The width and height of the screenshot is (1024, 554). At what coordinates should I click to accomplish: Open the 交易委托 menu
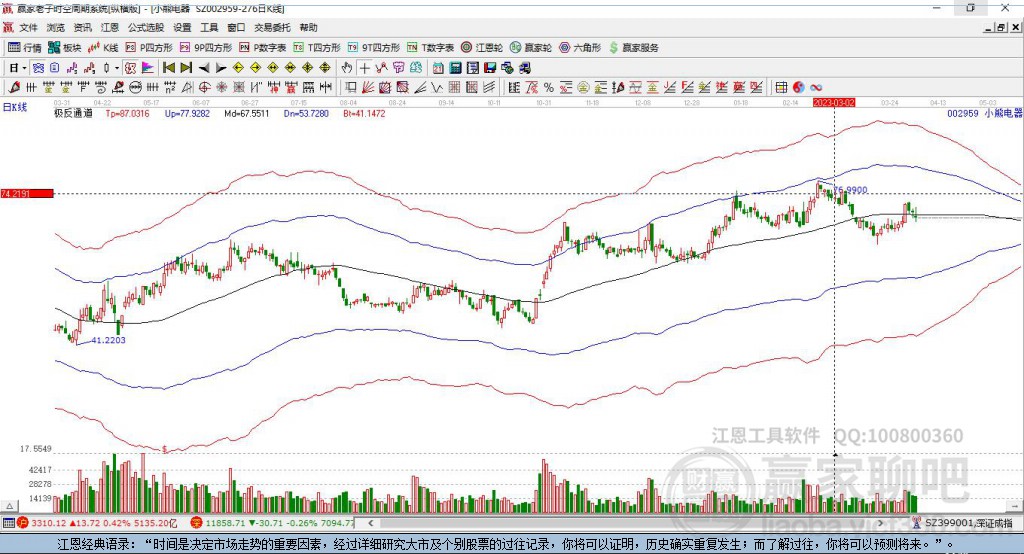(x=272, y=27)
